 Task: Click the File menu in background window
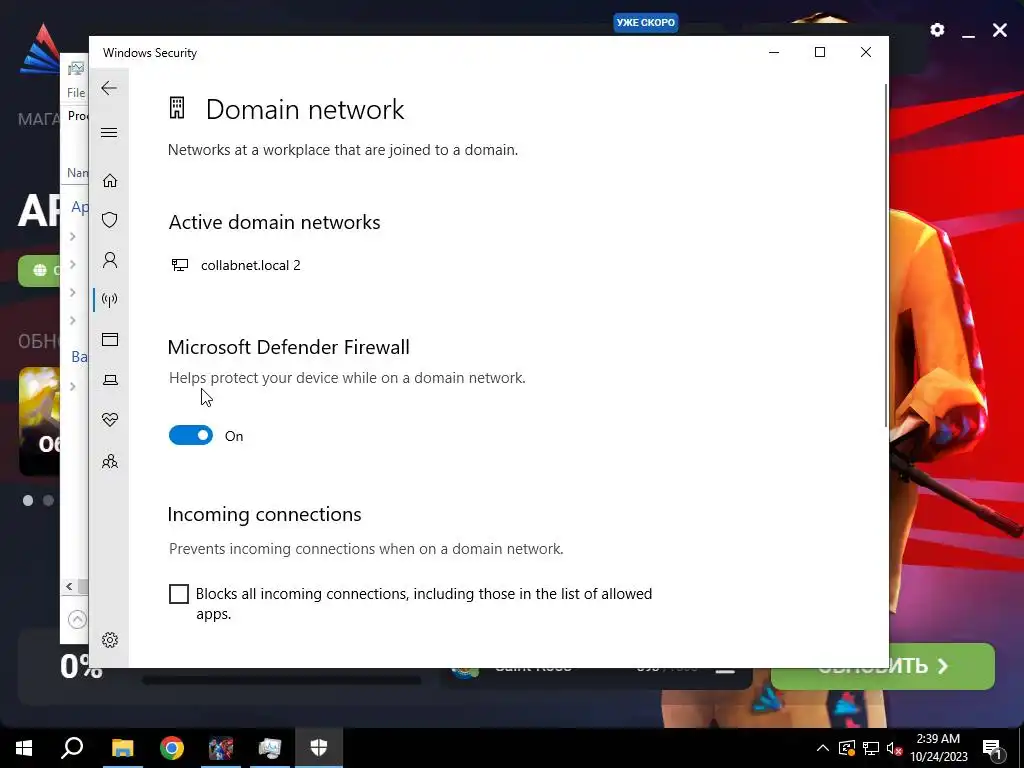pyautogui.click(x=76, y=93)
